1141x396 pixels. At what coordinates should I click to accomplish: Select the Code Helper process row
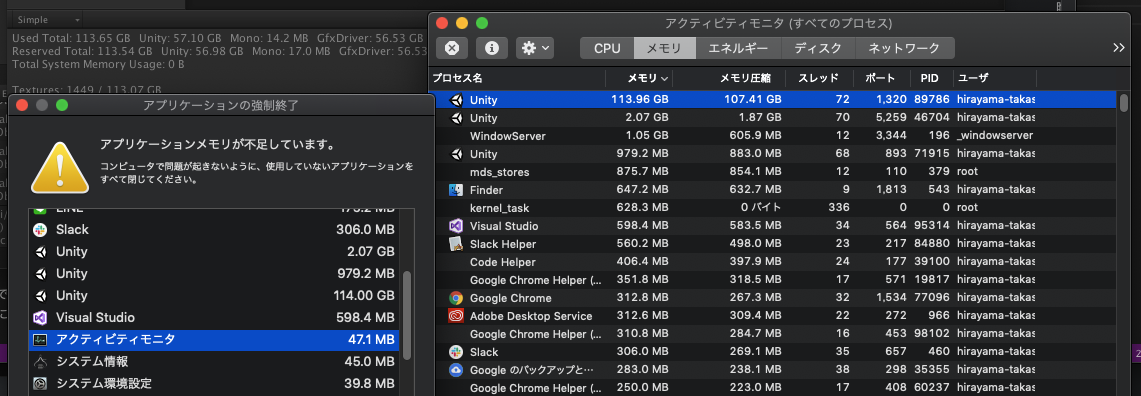(x=773, y=262)
